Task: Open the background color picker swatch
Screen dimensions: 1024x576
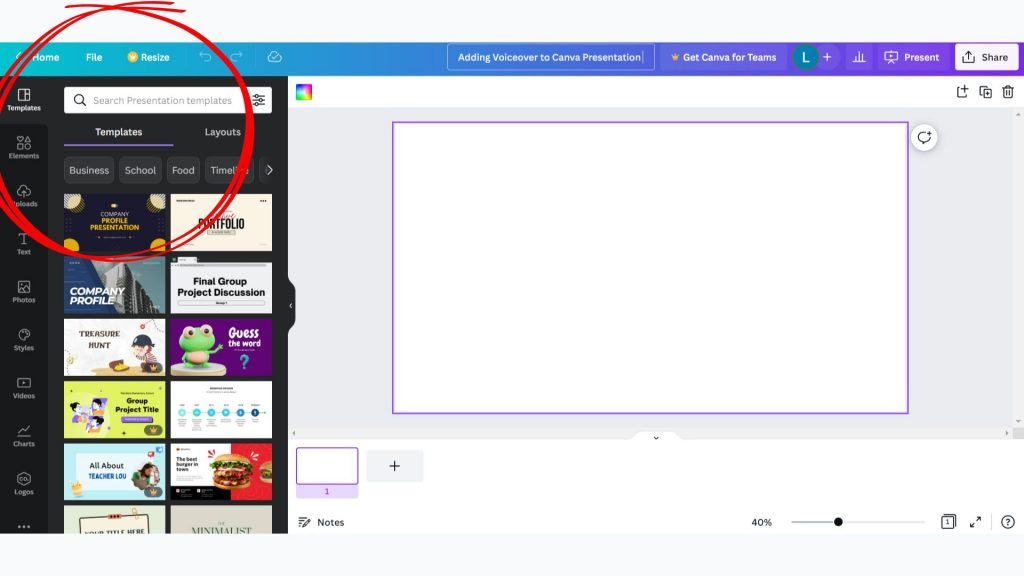Action: 304,92
